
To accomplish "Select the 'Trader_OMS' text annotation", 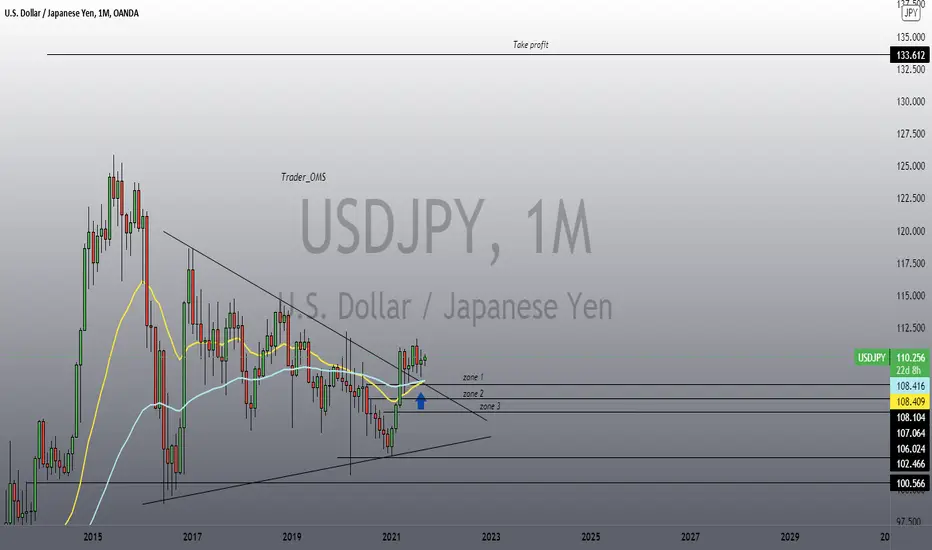I will tap(303, 177).
